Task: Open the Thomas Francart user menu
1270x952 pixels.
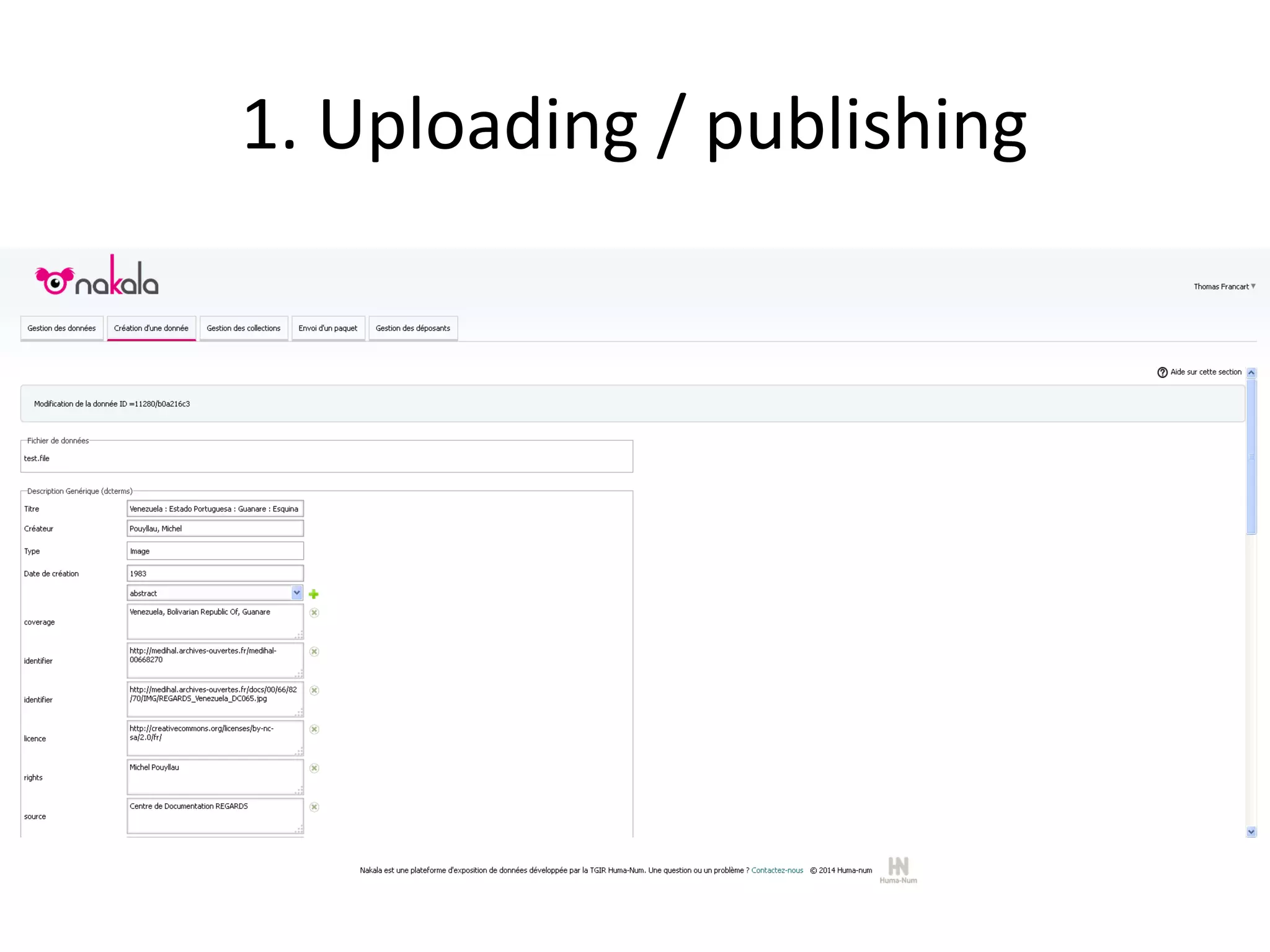Action: (x=1224, y=286)
